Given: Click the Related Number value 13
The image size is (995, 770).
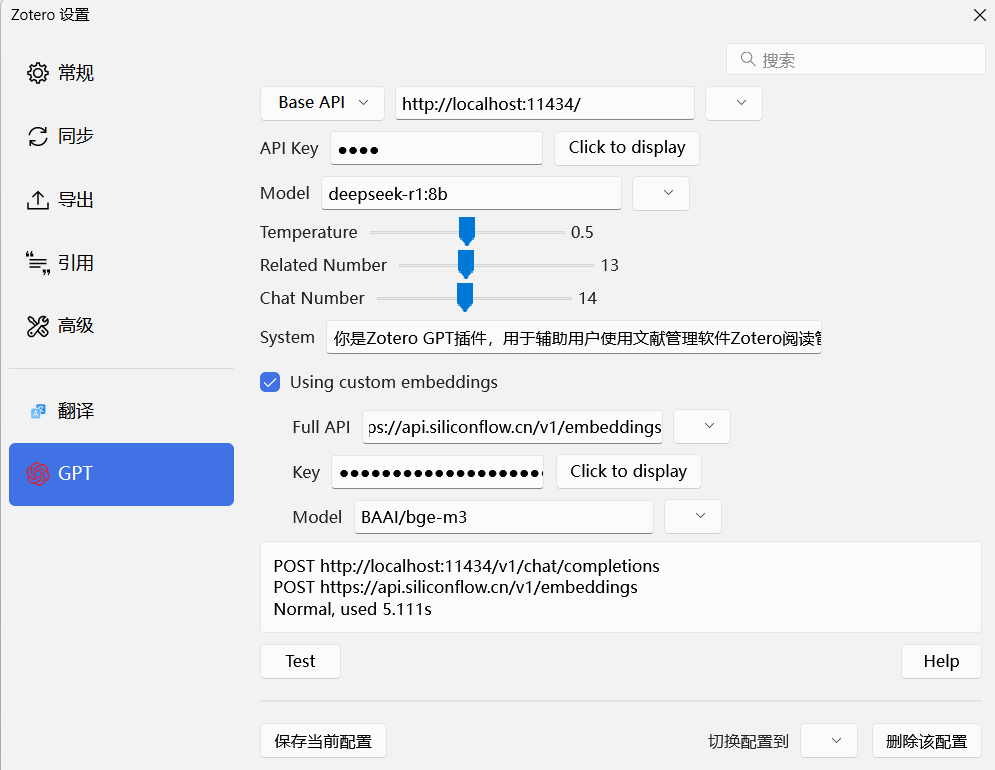Looking at the screenshot, I should click(x=609, y=265).
